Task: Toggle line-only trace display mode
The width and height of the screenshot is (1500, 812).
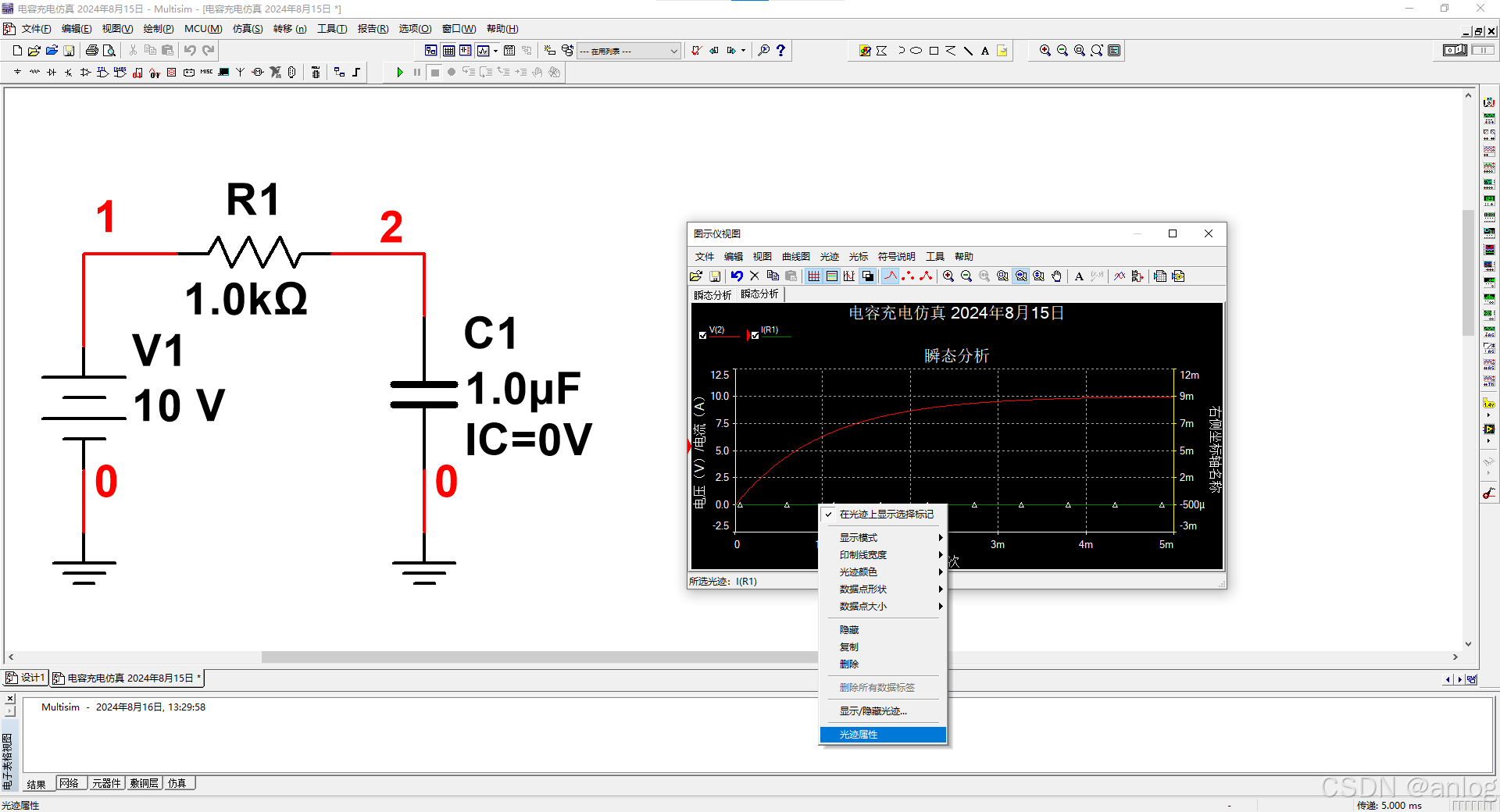Action: click(891, 276)
